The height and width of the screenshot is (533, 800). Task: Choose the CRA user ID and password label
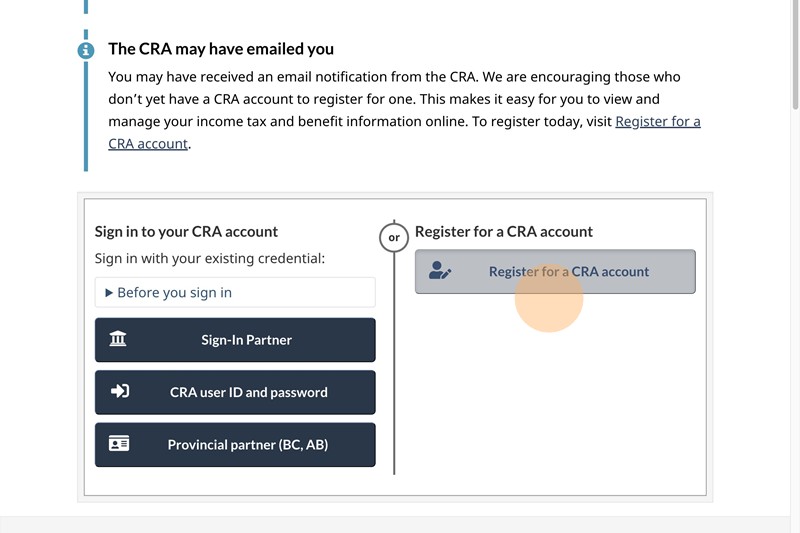point(248,392)
